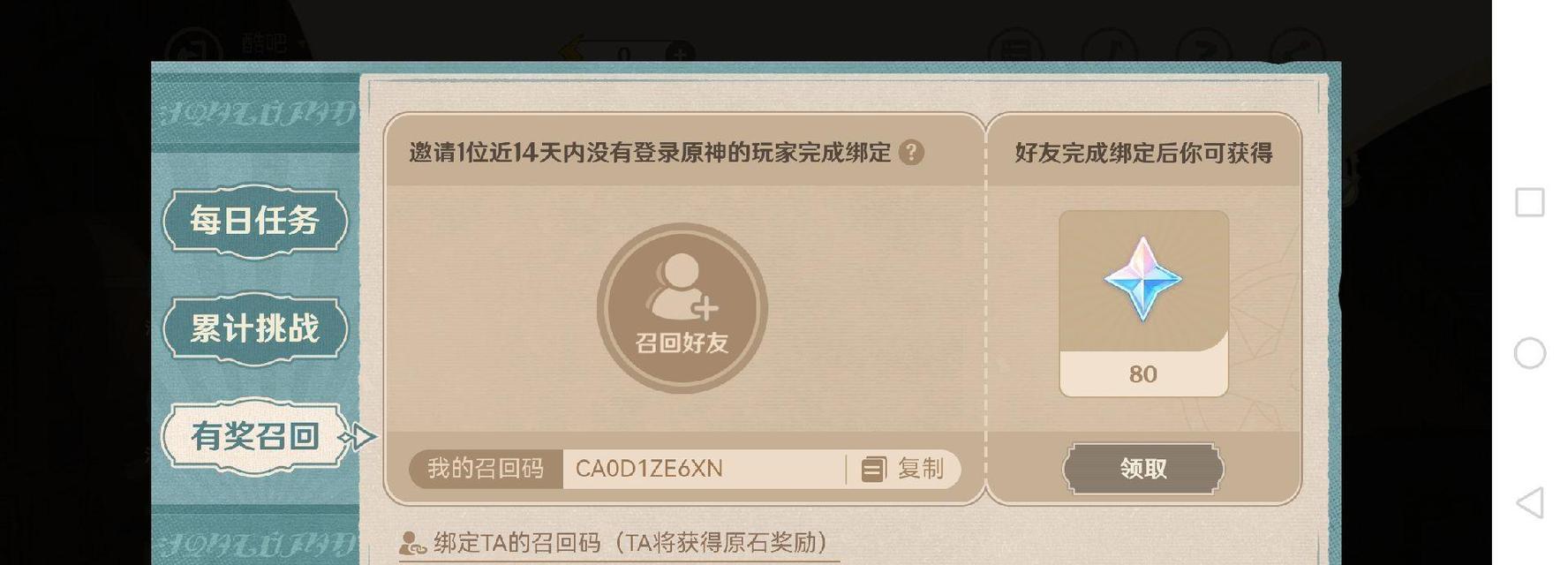Image resolution: width=1568 pixels, height=565 pixels.
Task: Open 绑定TA的召回码 link
Action: 614,542
